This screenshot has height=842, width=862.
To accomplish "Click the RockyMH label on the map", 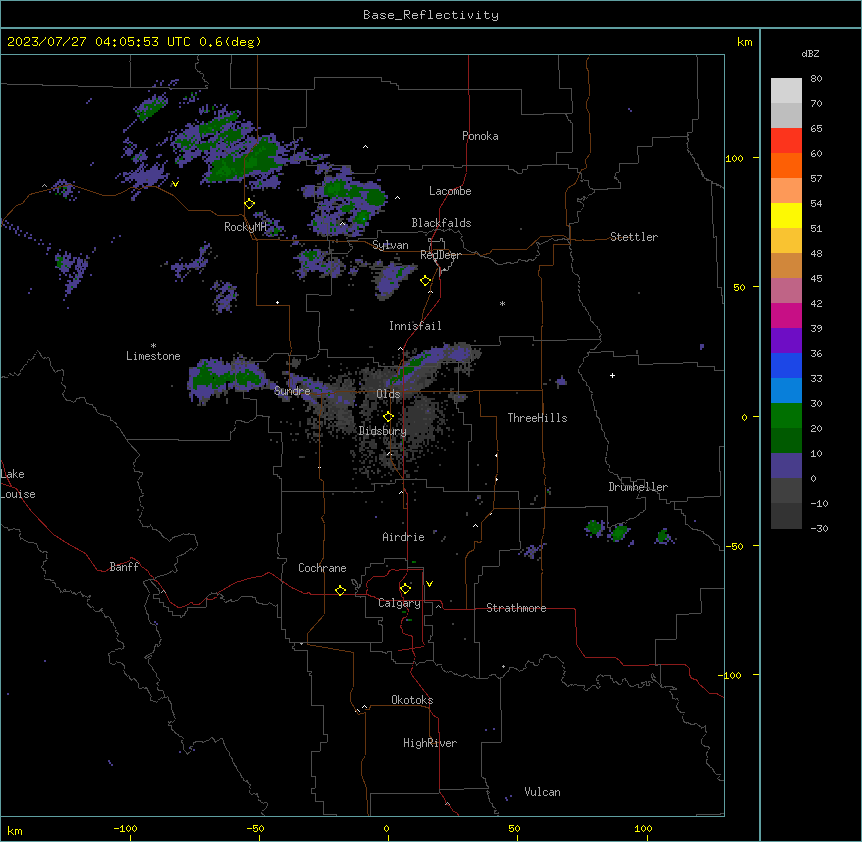I will pos(245,226).
